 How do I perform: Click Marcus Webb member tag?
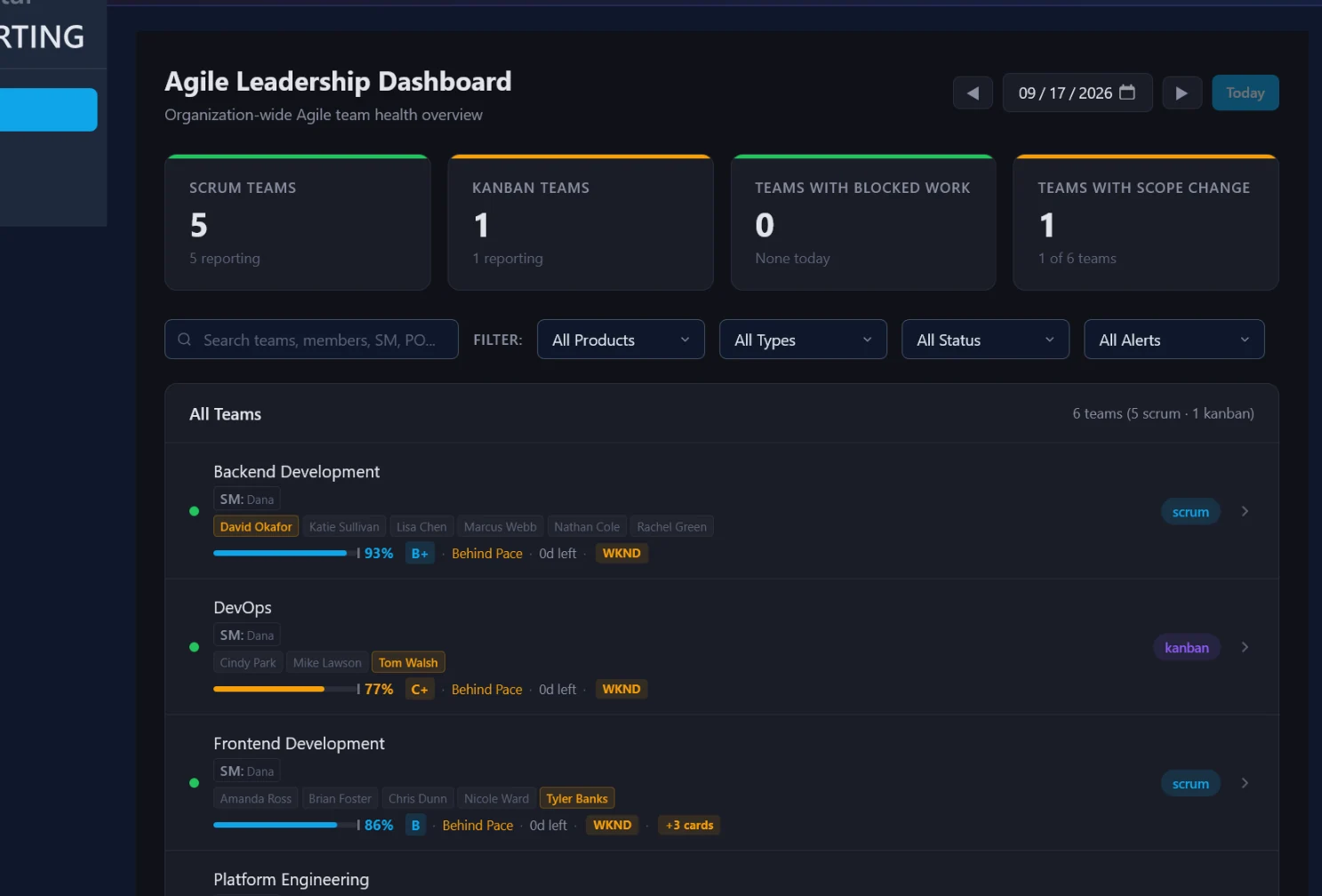pyautogui.click(x=501, y=526)
